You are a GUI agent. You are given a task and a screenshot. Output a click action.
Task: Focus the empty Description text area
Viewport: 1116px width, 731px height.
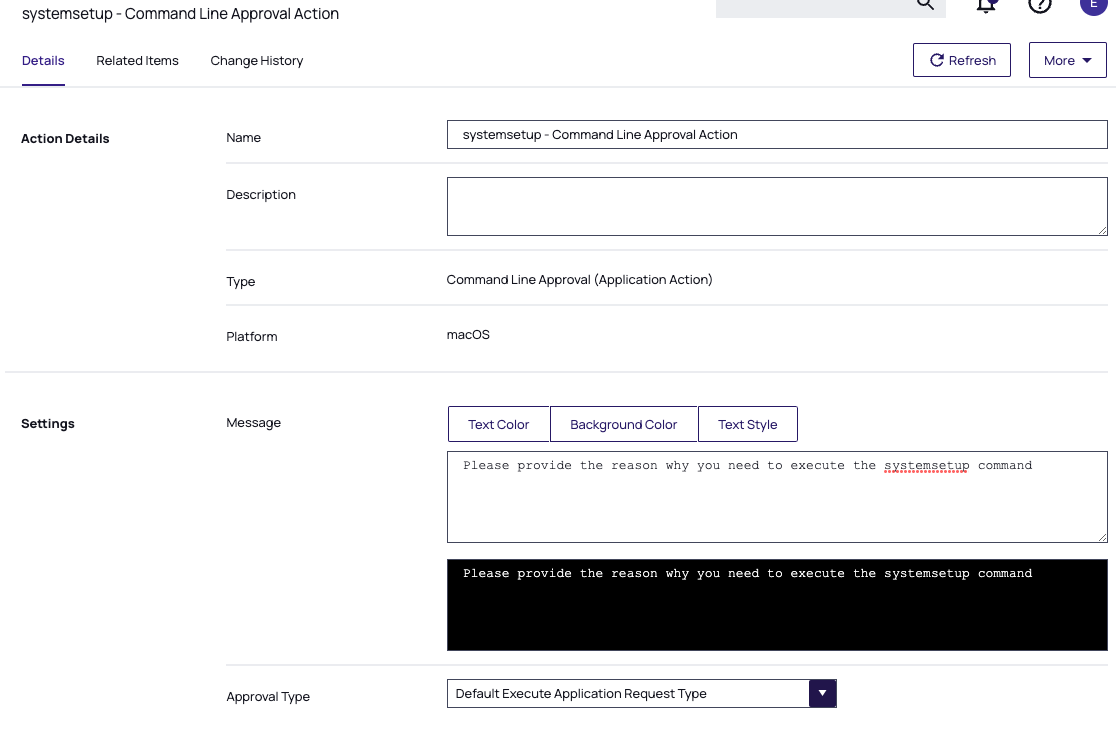(x=776, y=206)
